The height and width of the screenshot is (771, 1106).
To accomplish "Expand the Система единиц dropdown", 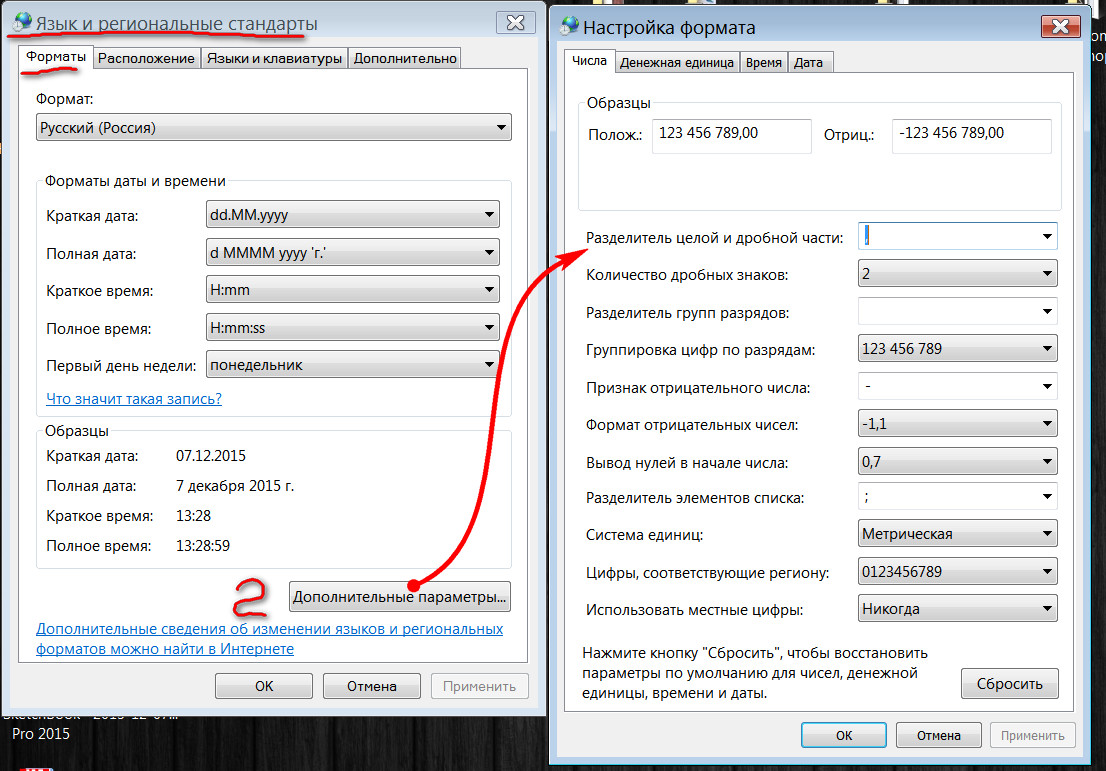I will pyautogui.click(x=957, y=534).
